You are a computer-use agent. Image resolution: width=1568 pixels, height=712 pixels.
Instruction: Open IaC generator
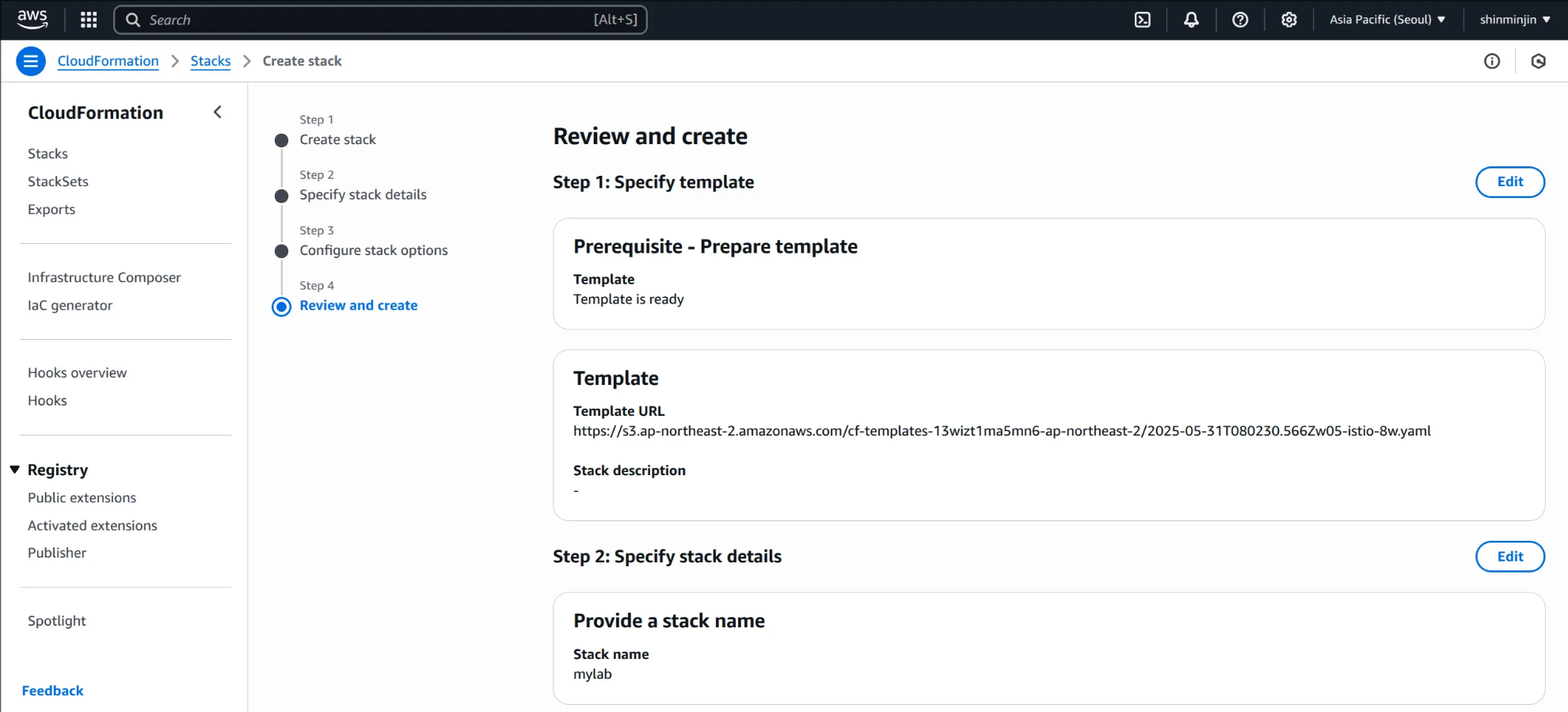tap(70, 305)
